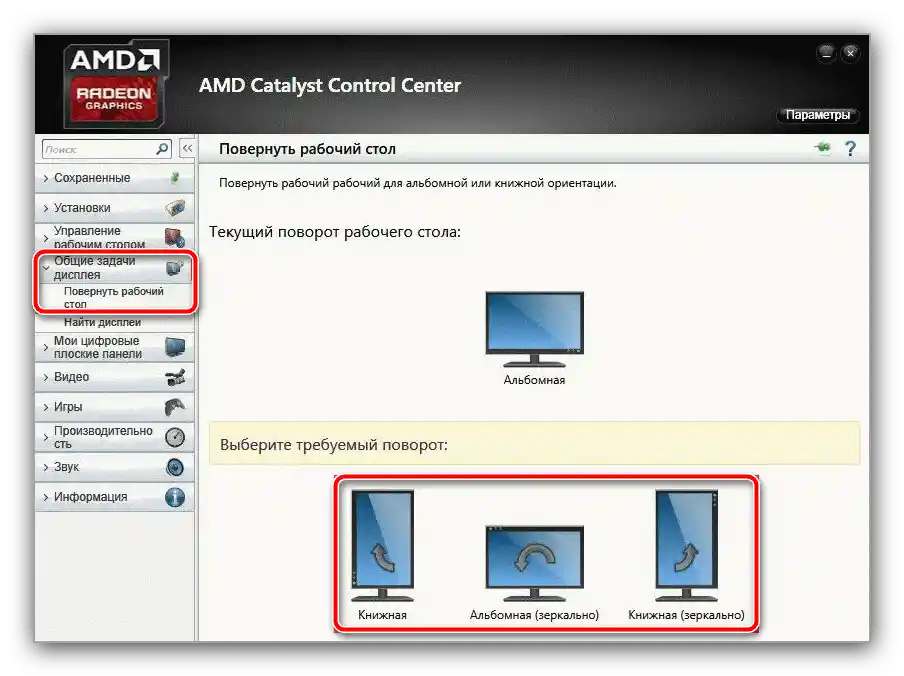The image size is (904, 676).
Task: Click the Управление рабочим столом icon
Action: point(175,237)
